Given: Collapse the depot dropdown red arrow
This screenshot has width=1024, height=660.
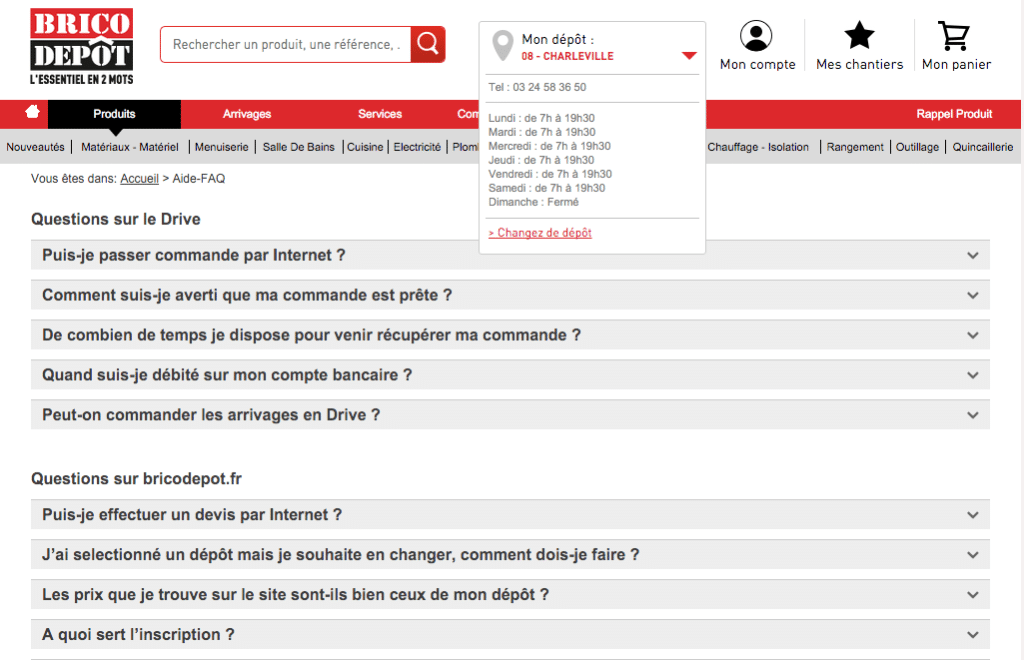Looking at the screenshot, I should click(x=689, y=56).
